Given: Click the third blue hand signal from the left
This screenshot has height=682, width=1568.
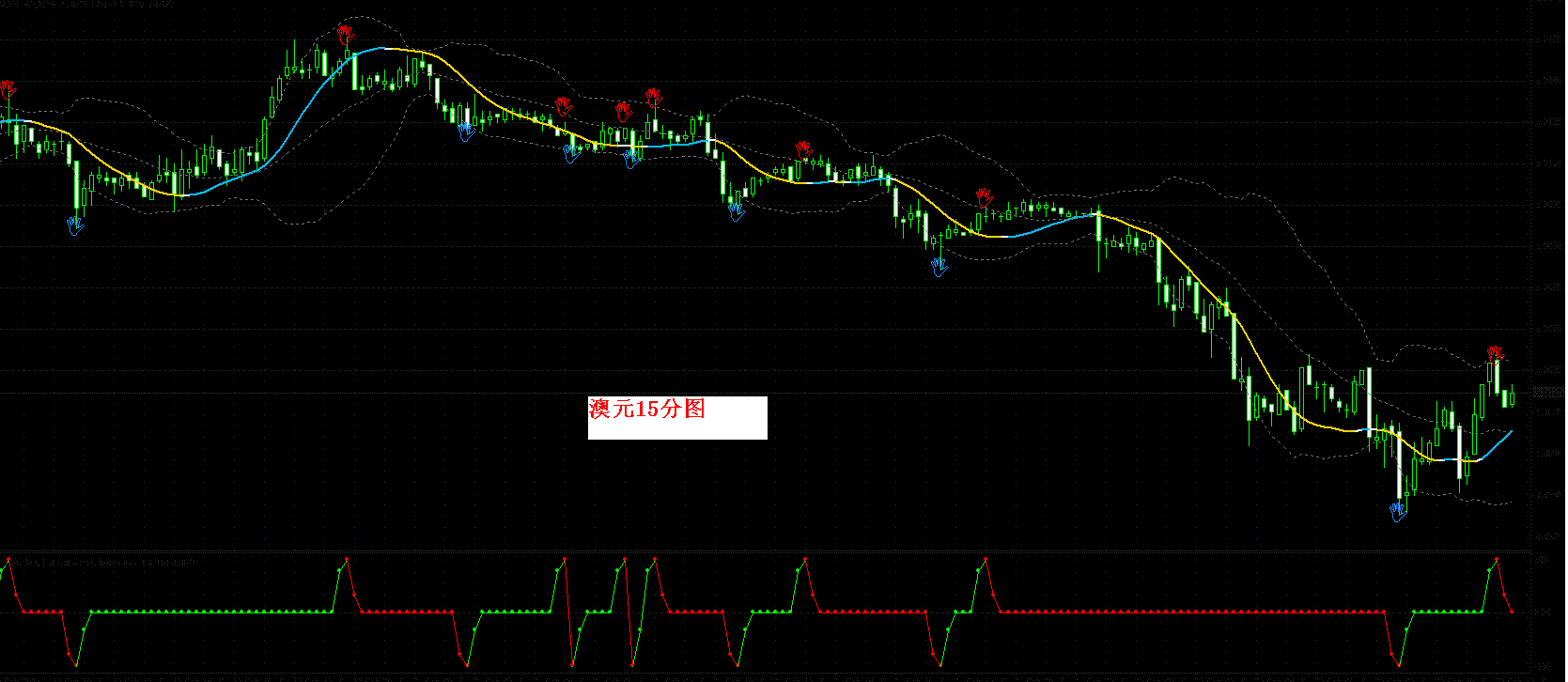Looking at the screenshot, I should (x=571, y=153).
